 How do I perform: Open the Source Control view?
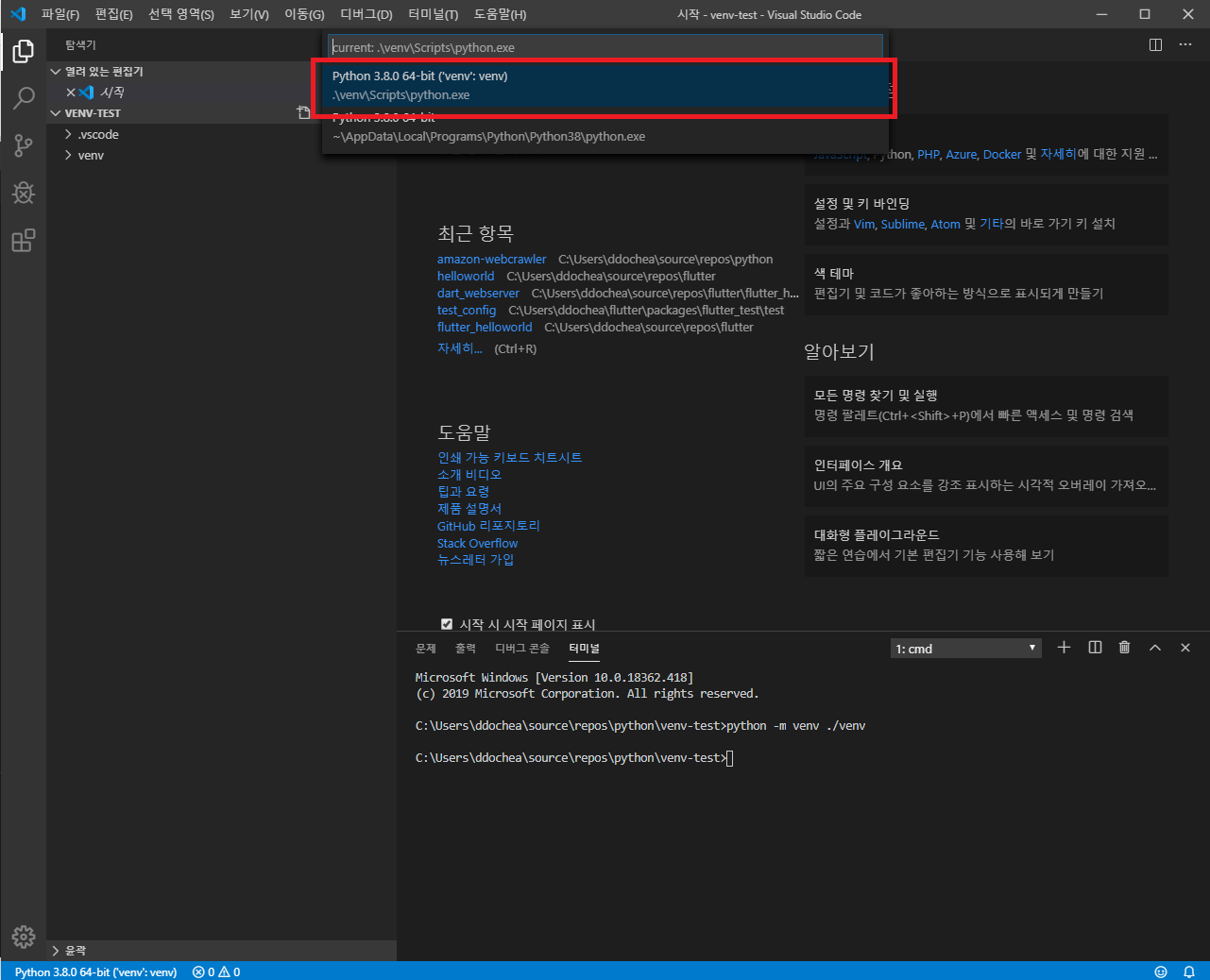coord(24,145)
